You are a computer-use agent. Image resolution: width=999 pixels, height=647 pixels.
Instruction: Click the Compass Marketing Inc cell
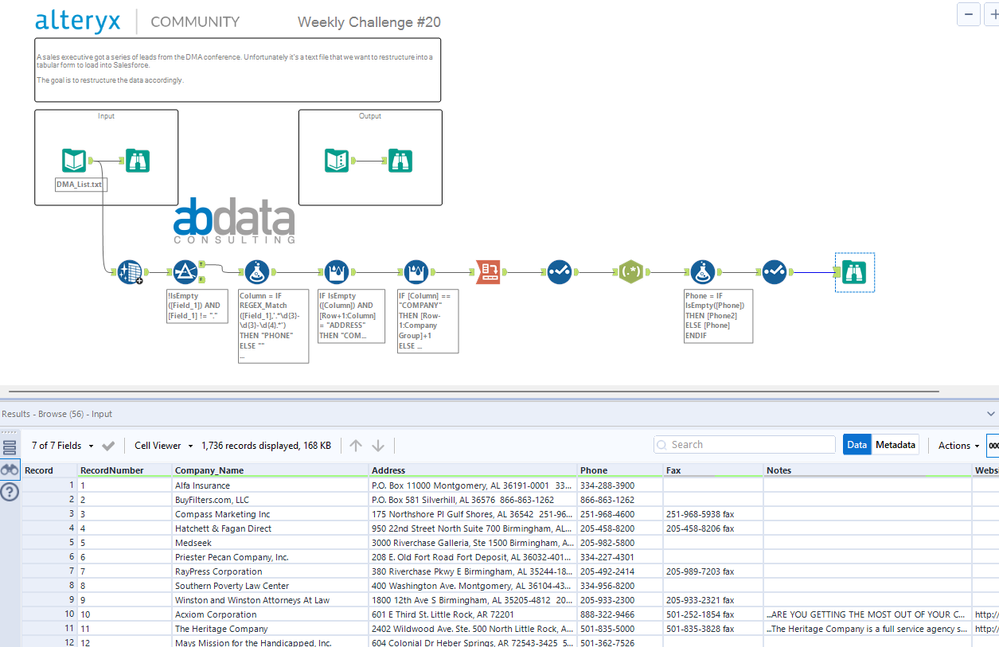pos(271,514)
